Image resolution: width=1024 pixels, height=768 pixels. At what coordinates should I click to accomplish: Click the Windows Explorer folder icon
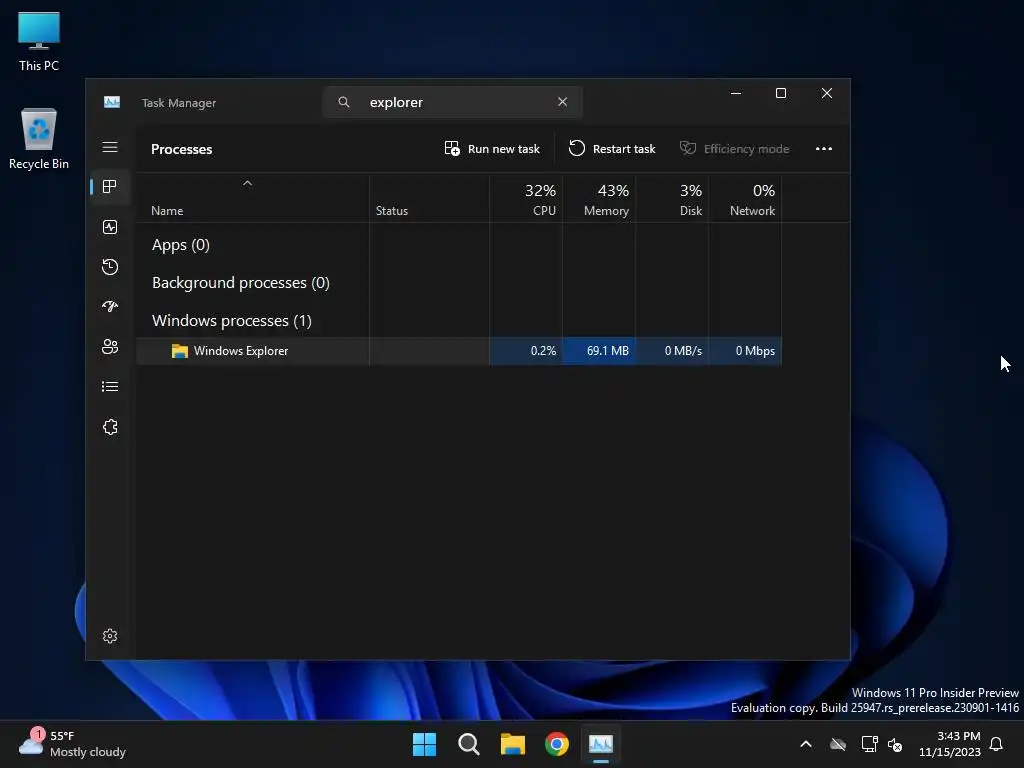tap(180, 351)
